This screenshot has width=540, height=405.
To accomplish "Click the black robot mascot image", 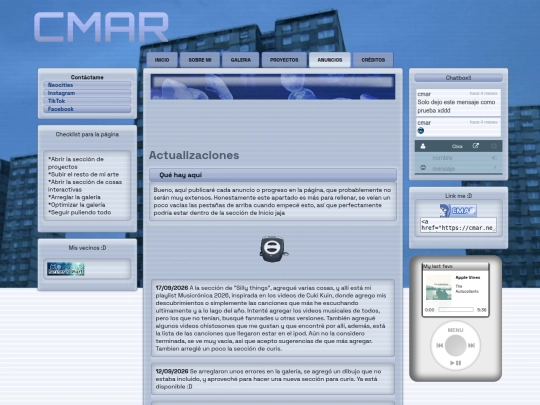I will click(273, 249).
